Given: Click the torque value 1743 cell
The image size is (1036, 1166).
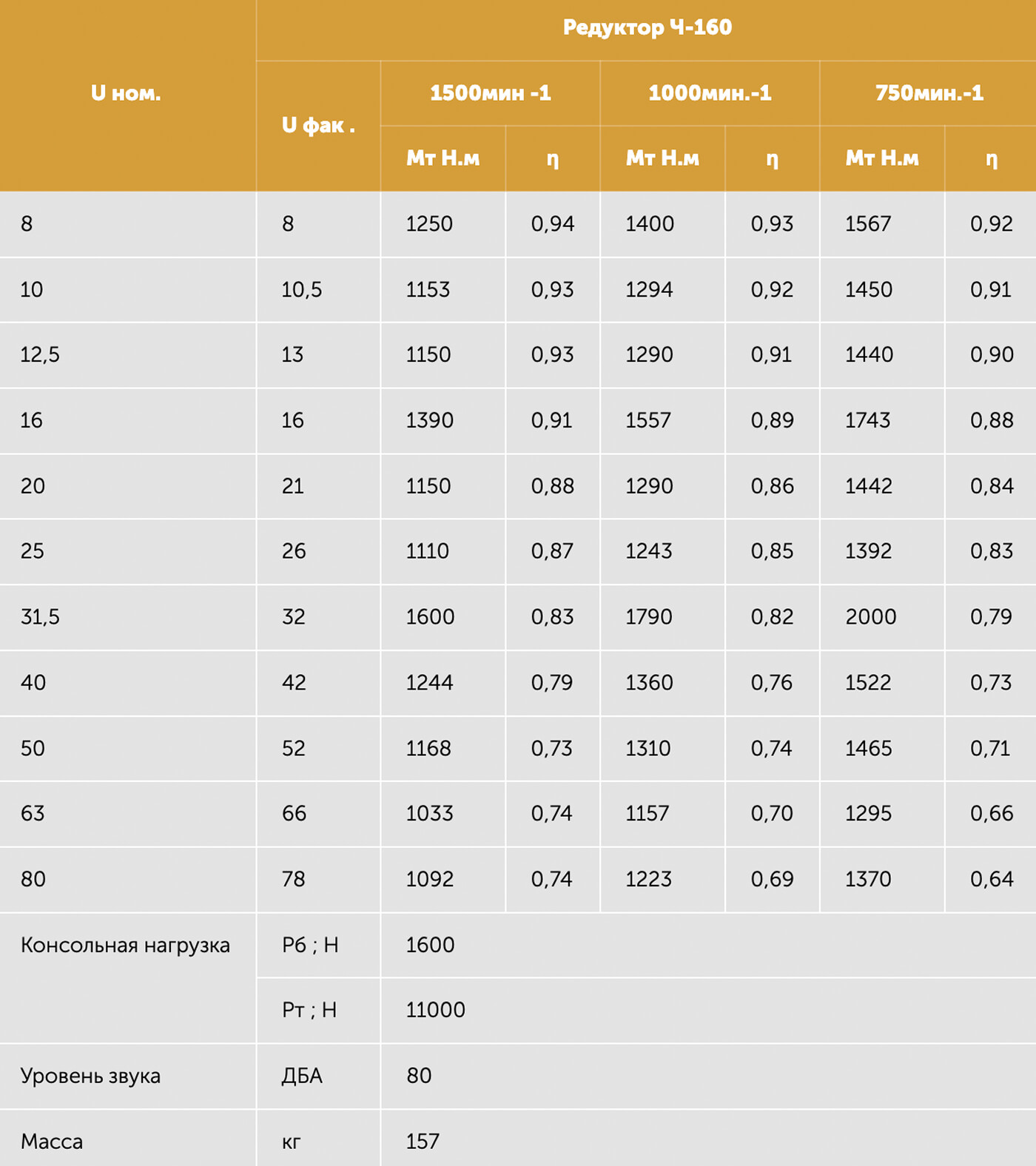Looking at the screenshot, I should pyautogui.click(x=868, y=421).
